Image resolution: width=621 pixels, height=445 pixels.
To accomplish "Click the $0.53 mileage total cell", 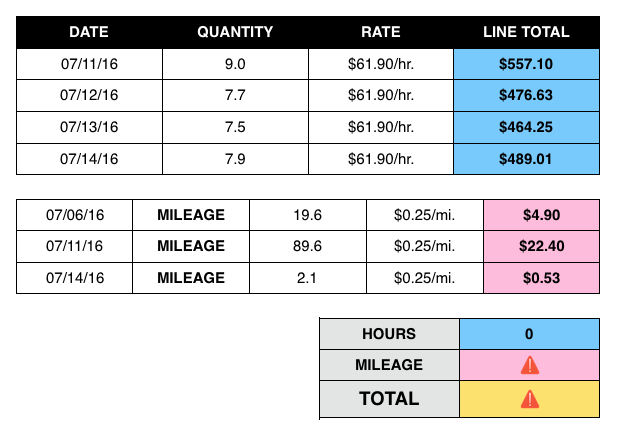I will pyautogui.click(x=540, y=277).
